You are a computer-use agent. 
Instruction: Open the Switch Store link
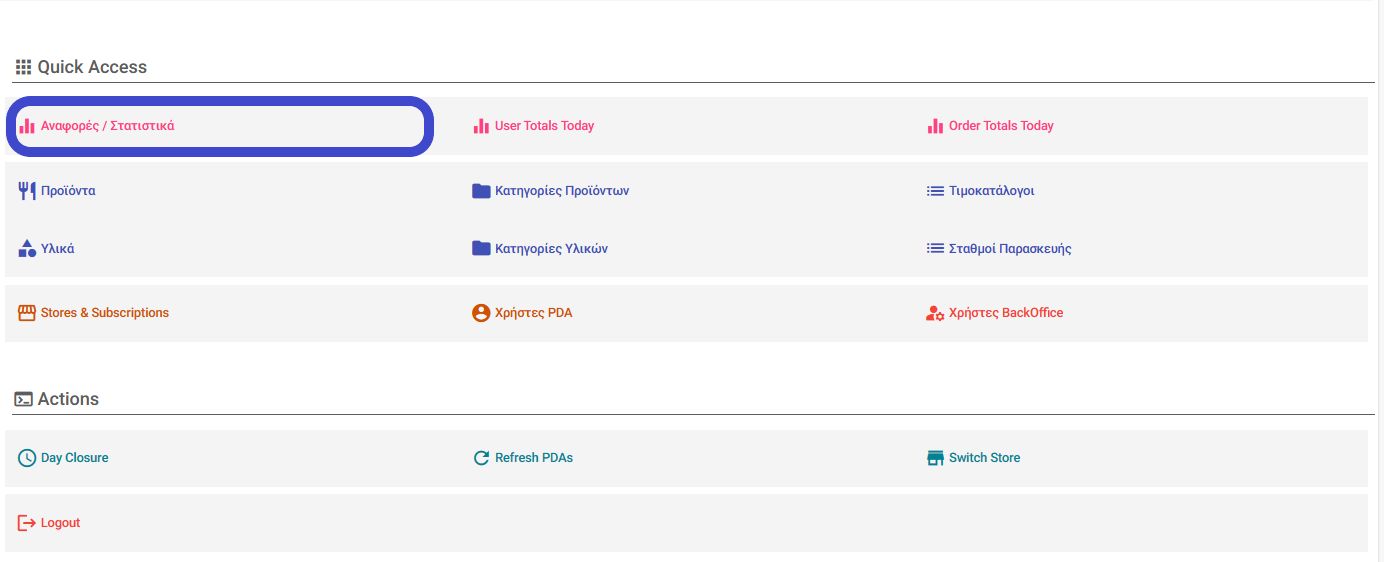pos(984,458)
